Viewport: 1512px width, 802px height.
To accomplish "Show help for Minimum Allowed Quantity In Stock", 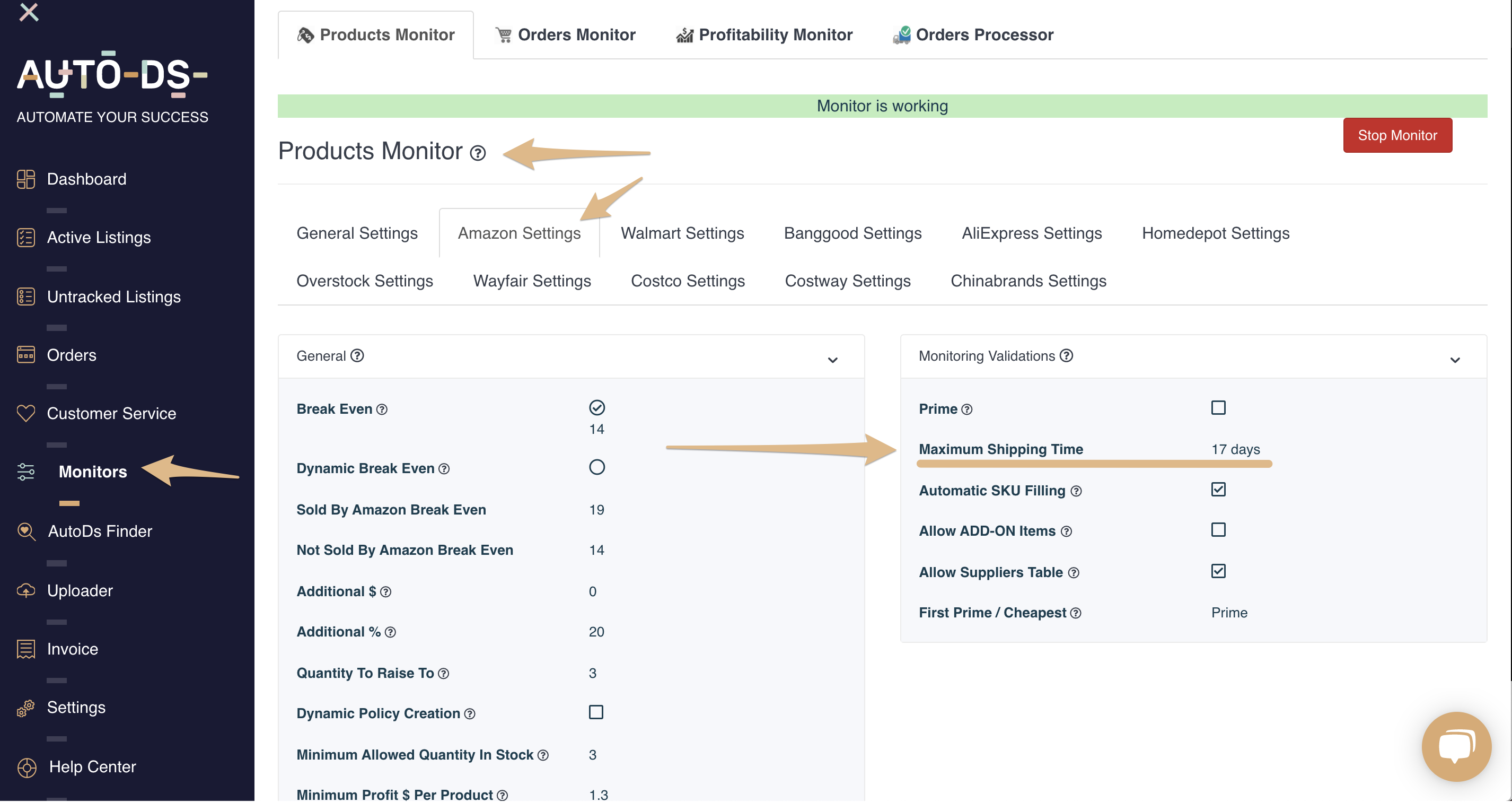I will [543, 755].
